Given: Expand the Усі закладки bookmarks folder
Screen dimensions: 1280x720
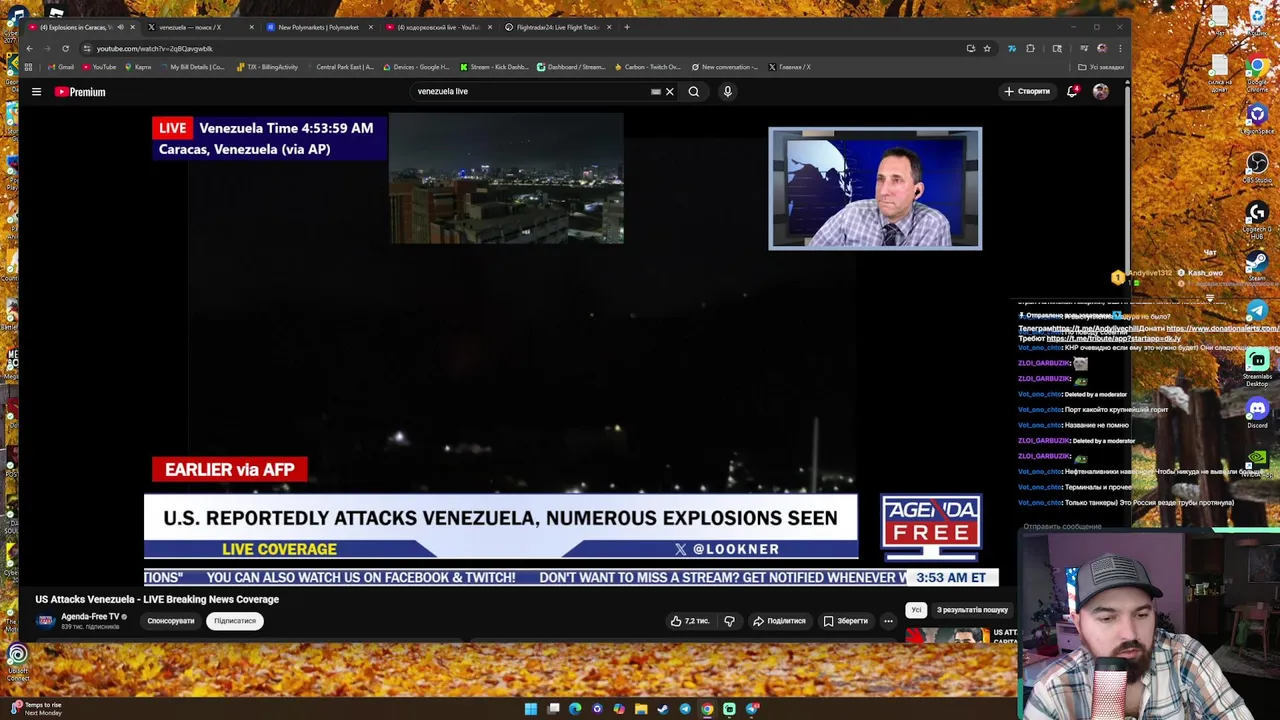Looking at the screenshot, I should (1101, 67).
